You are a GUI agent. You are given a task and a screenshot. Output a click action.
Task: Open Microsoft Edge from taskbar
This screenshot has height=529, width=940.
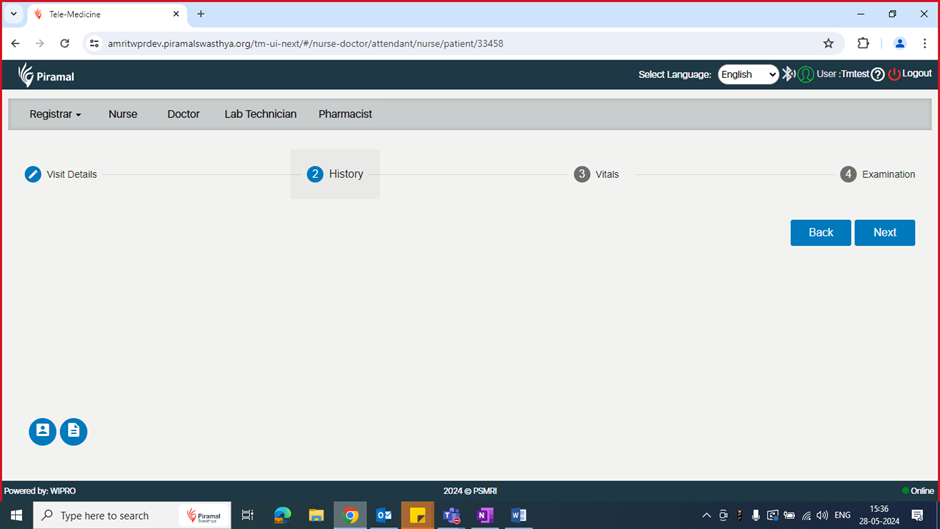[x=282, y=515]
